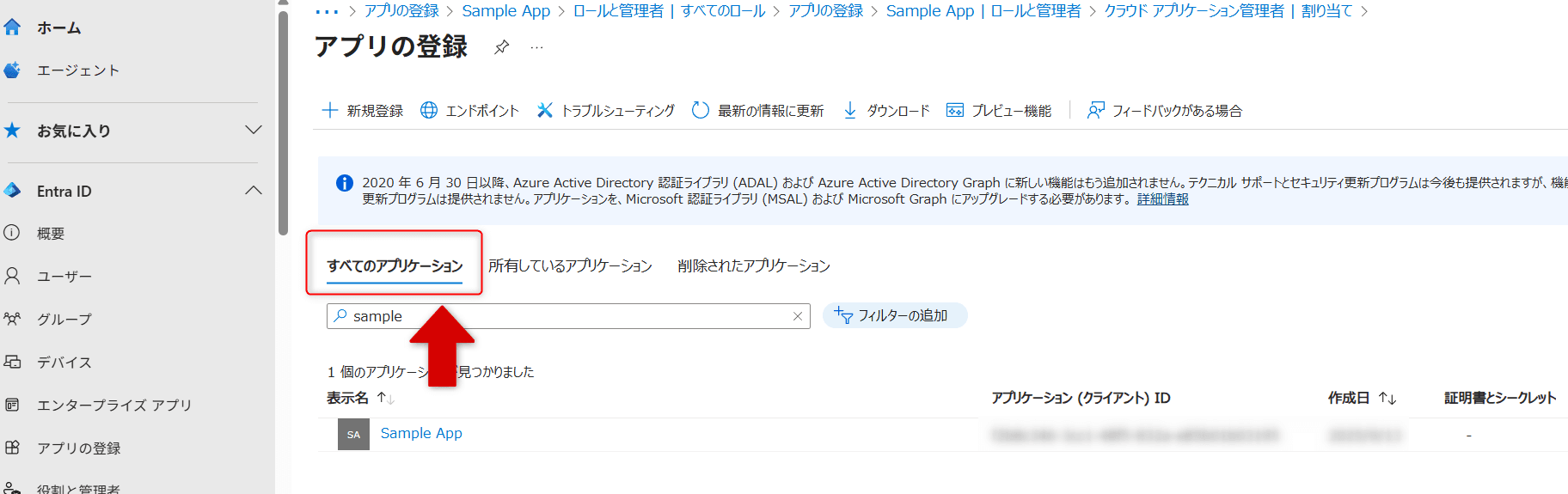The width and height of the screenshot is (1568, 494).
Task: Sort by 作成日 column arrows
Action: pyautogui.click(x=1387, y=398)
